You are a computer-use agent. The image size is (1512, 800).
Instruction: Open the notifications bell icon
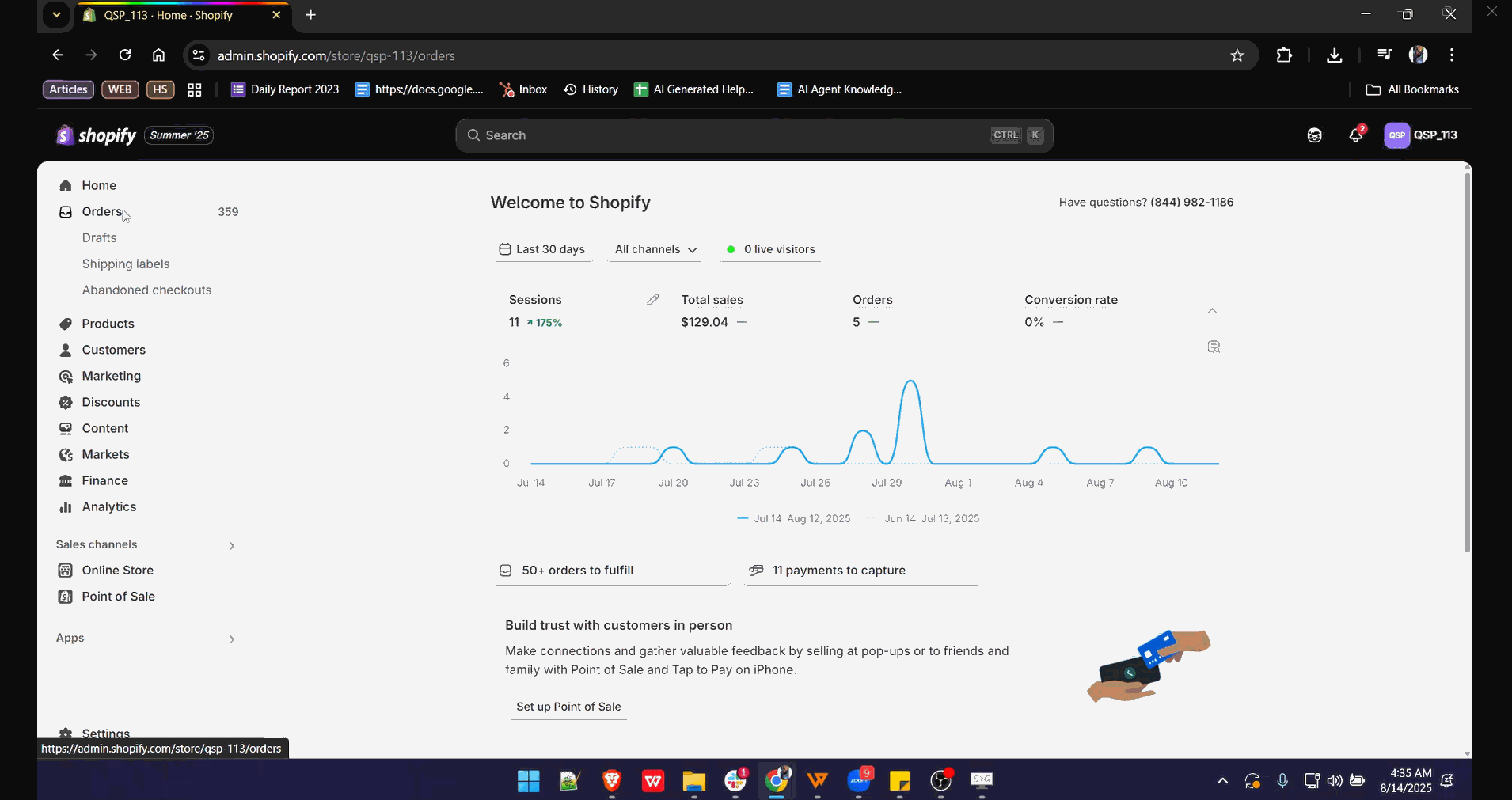click(x=1355, y=135)
